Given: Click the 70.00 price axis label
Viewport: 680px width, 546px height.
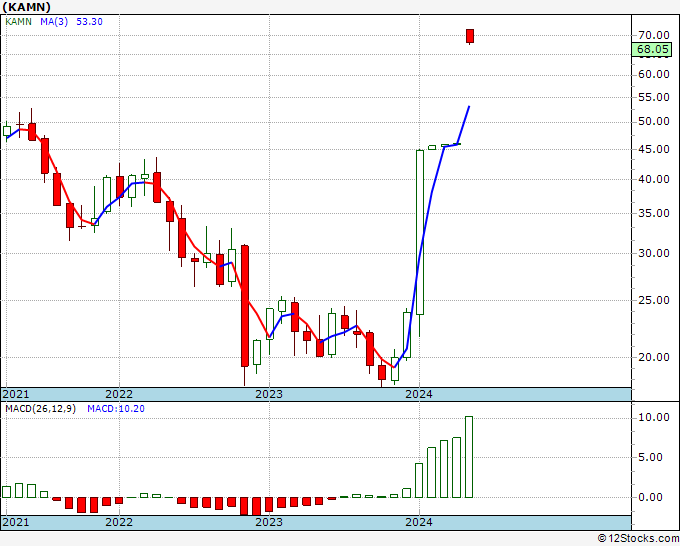Looking at the screenshot, I should (x=654, y=35).
